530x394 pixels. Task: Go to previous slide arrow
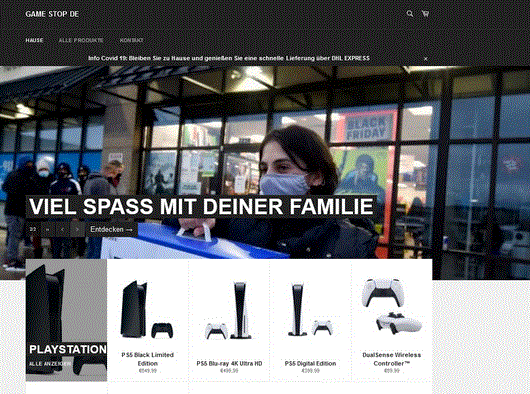click(x=63, y=229)
